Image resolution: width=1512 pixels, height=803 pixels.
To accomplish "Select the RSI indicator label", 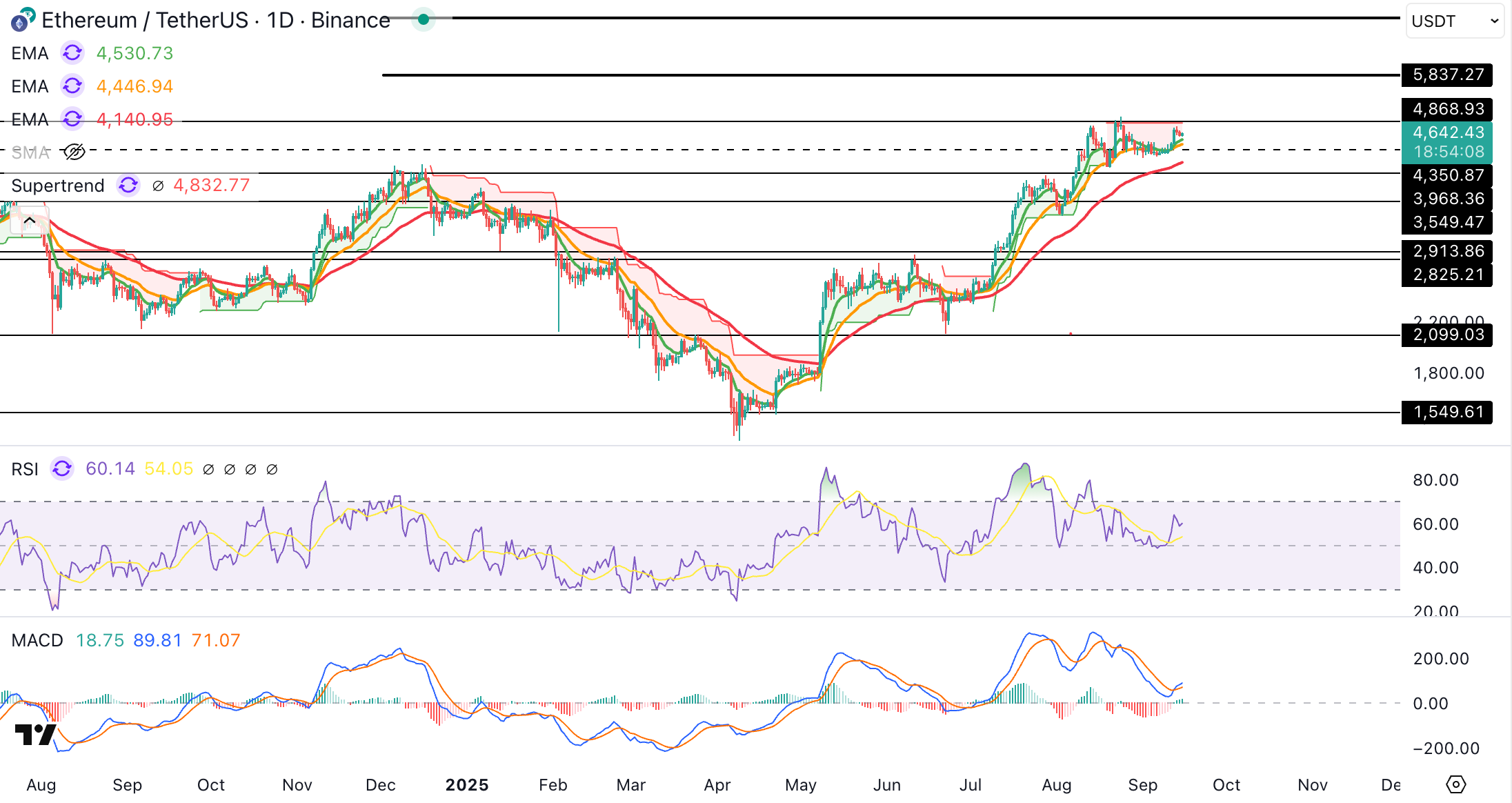I will tap(25, 469).
